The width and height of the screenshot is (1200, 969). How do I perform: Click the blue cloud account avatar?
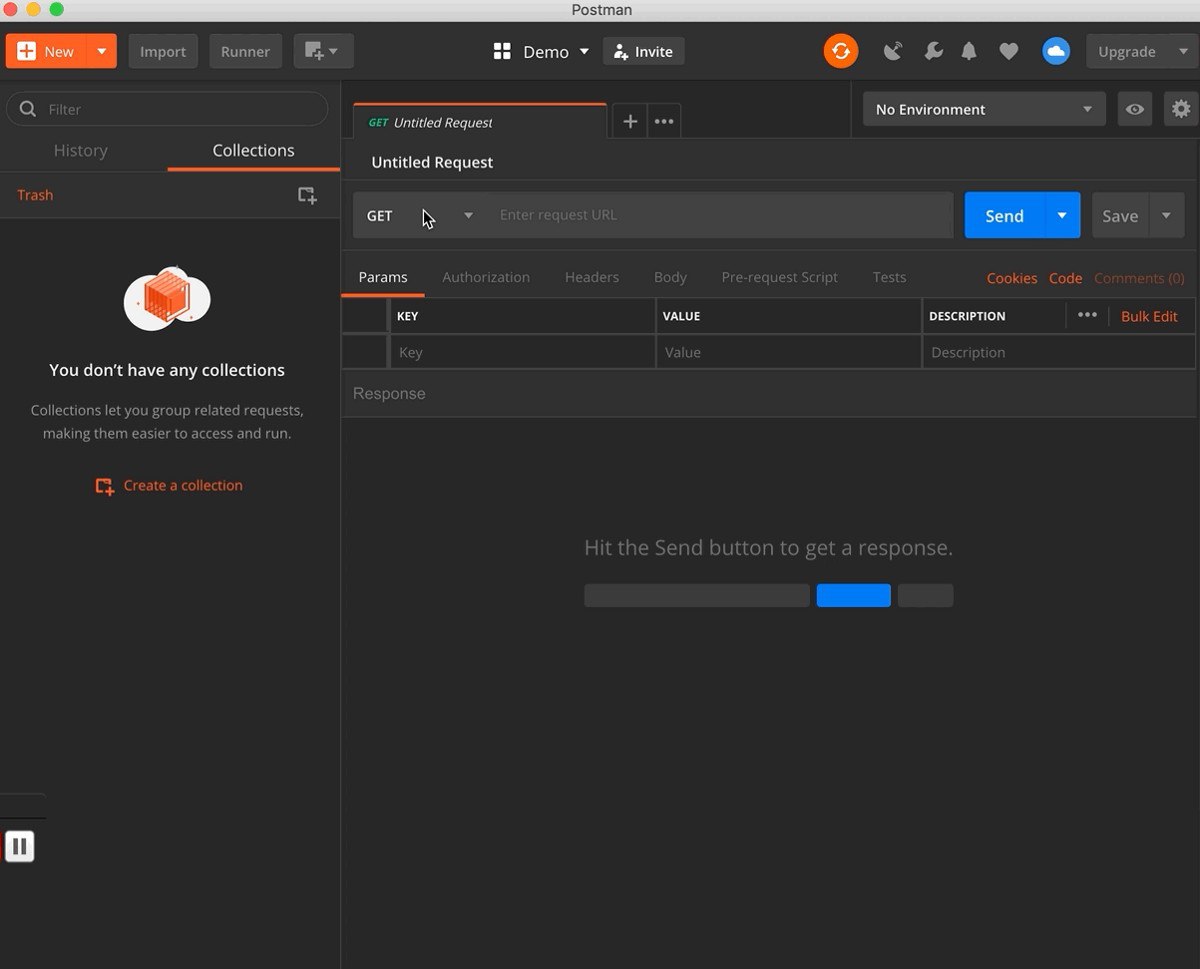tap(1056, 51)
